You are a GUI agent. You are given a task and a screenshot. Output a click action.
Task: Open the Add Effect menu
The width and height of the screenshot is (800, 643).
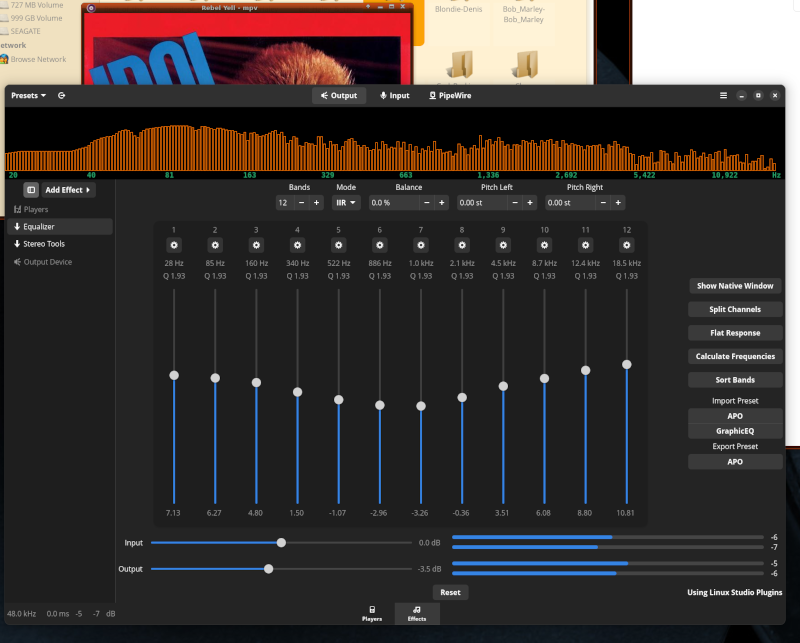coord(69,190)
